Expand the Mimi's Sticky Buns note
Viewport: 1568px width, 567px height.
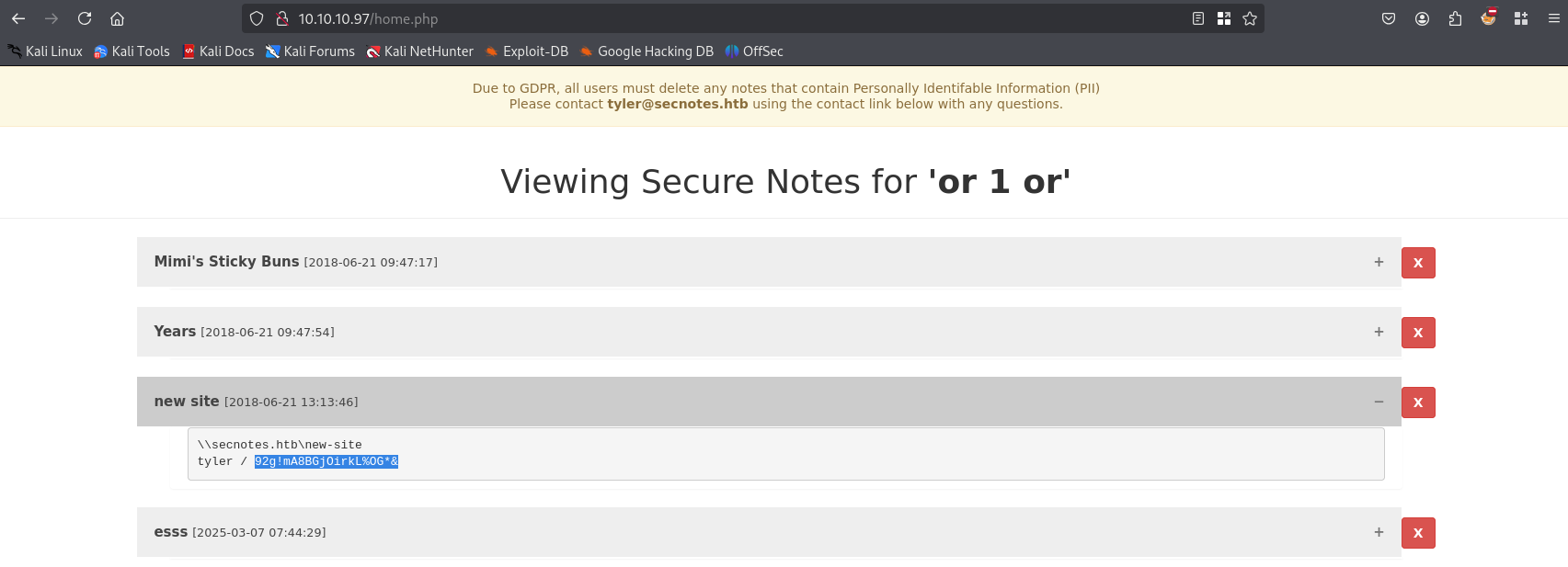1379,262
